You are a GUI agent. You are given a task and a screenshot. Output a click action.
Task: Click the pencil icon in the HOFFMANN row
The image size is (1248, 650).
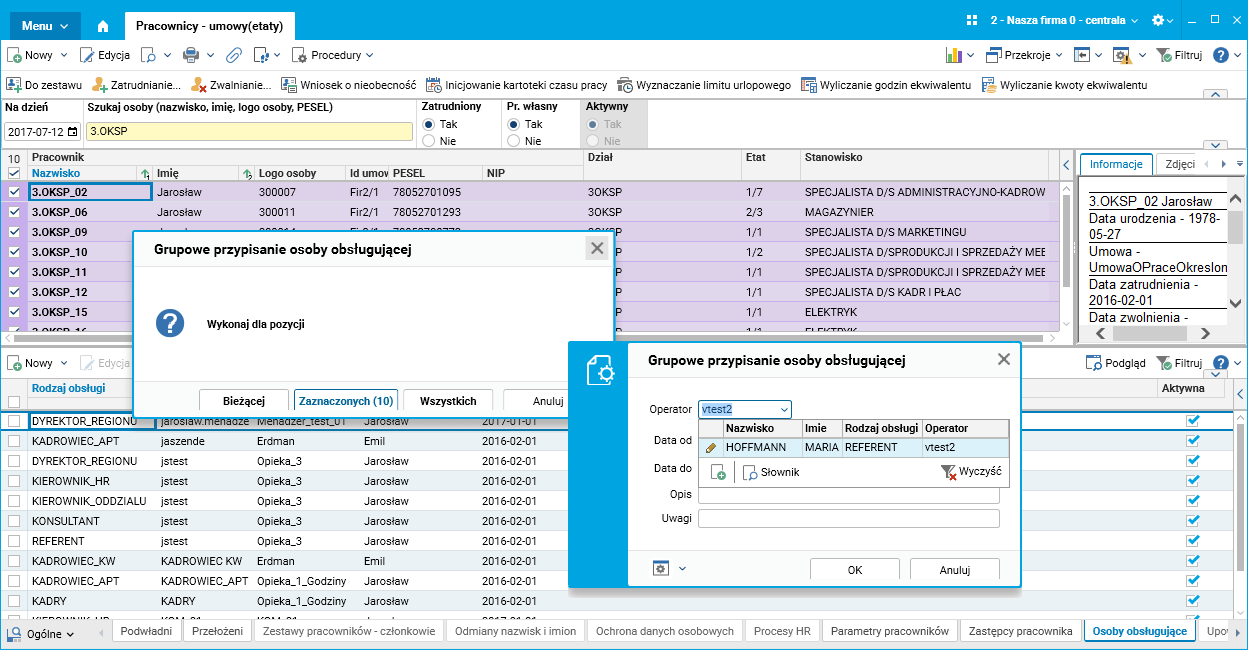[711, 448]
